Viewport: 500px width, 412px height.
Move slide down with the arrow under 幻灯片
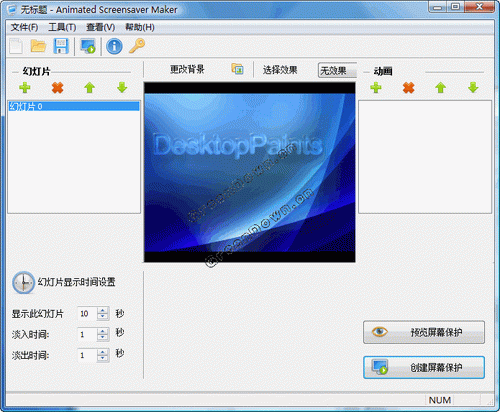[122, 88]
